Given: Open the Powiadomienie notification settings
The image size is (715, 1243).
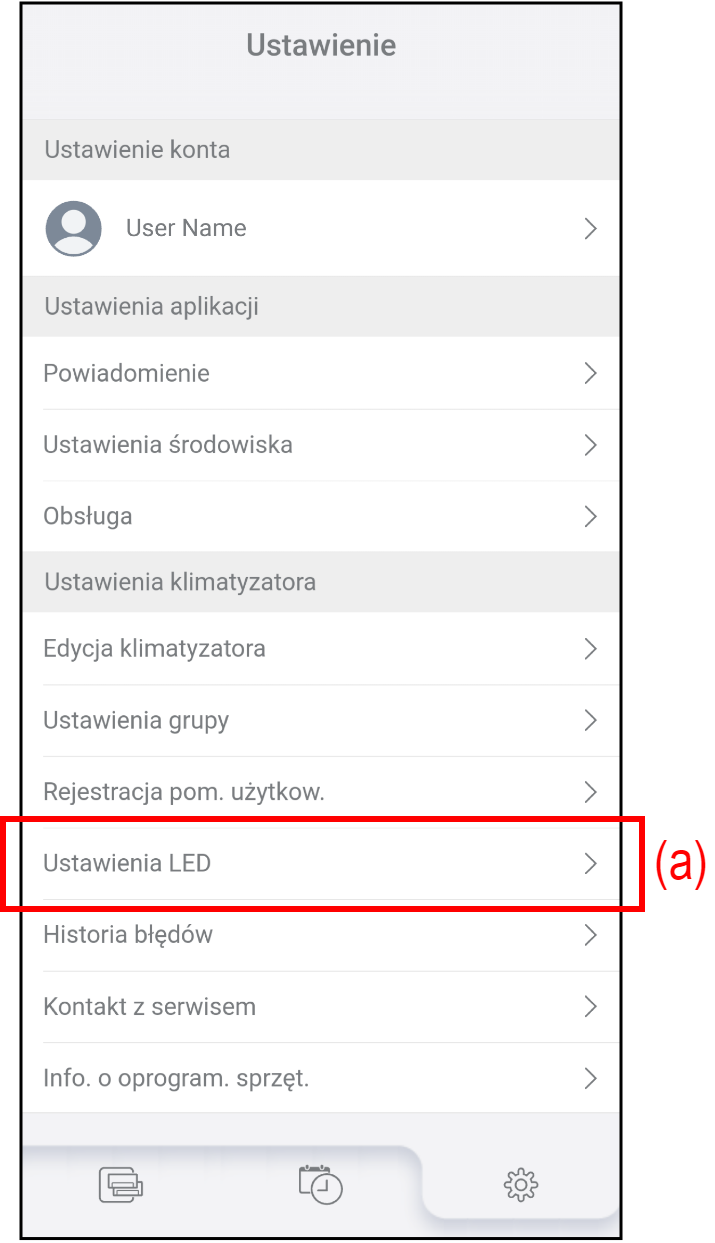Looking at the screenshot, I should coord(127,374).
